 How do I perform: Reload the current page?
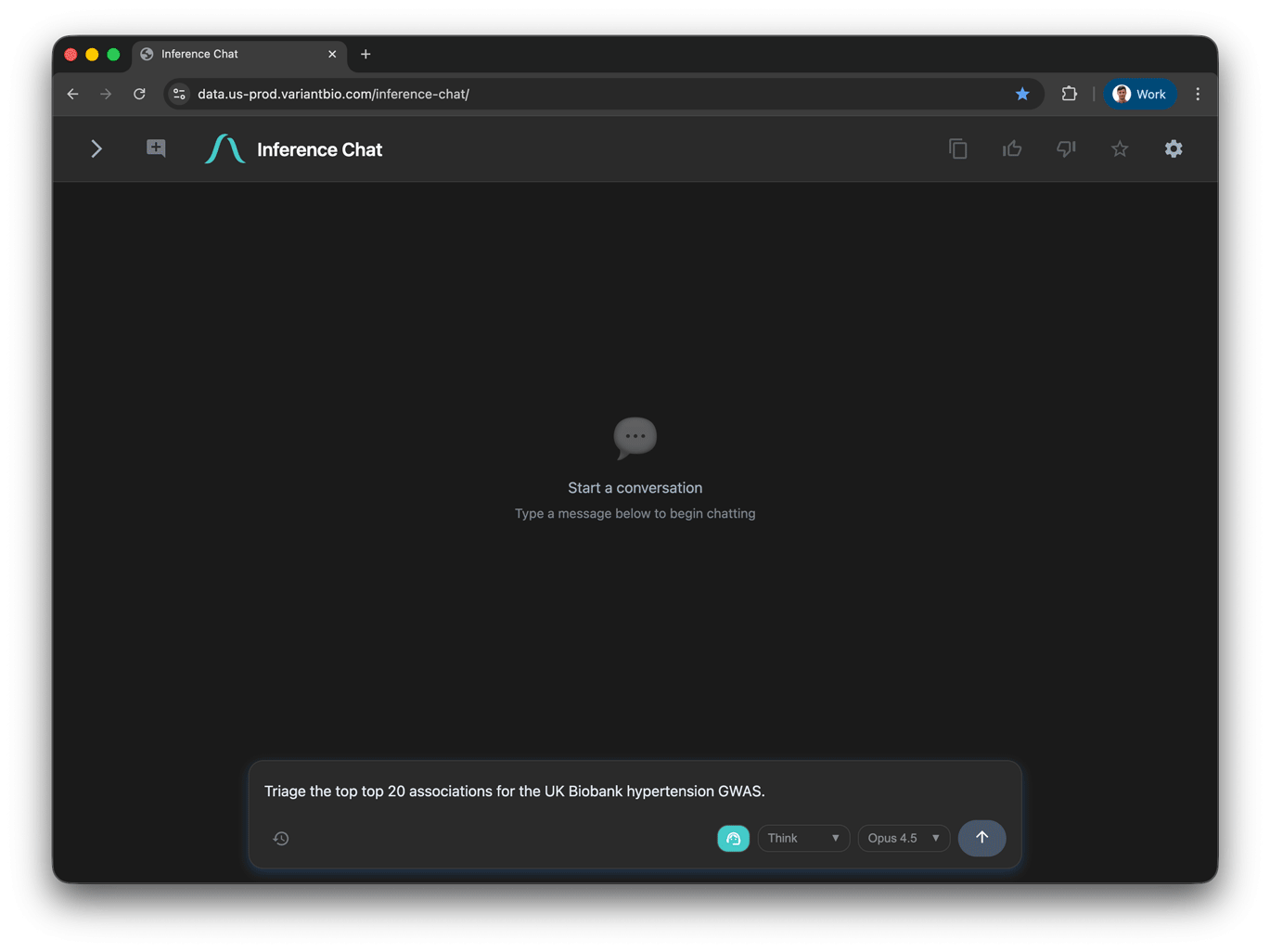click(139, 94)
